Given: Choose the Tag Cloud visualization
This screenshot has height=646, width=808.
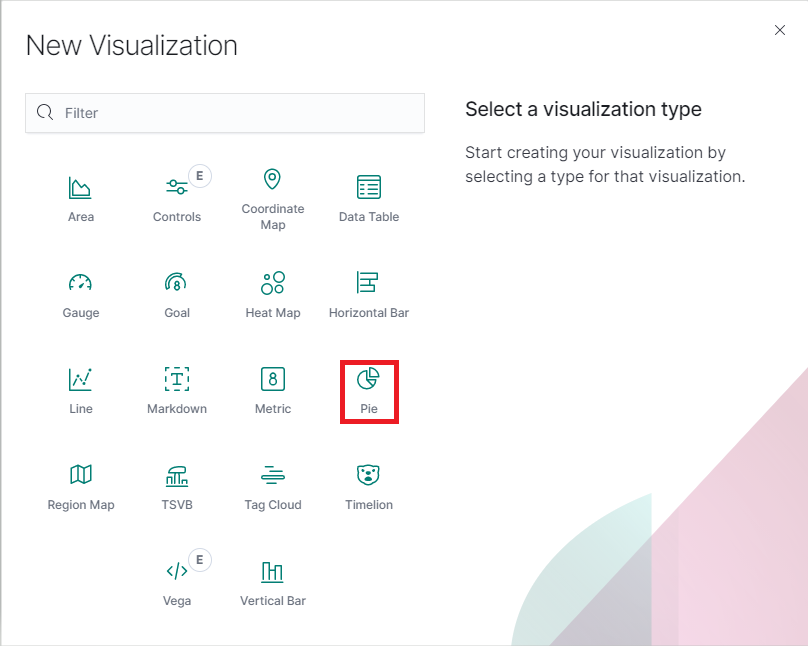Looking at the screenshot, I should click(273, 476).
